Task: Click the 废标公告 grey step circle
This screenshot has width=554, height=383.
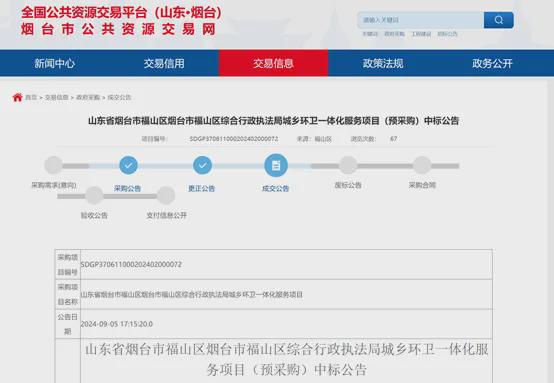Action: coord(348,165)
